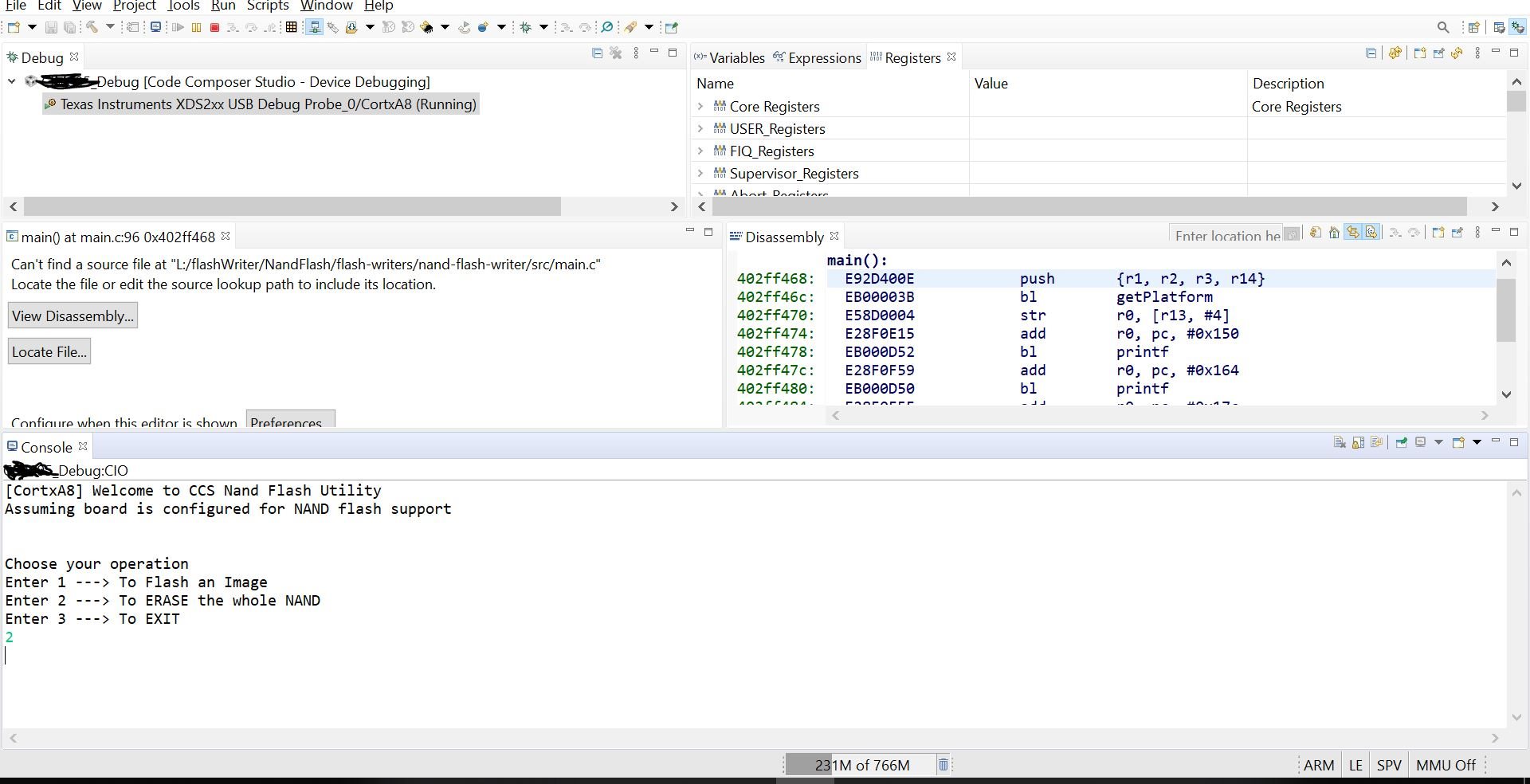This screenshot has height=784, width=1530.
Task: Click the garbage collector trash icon near heap usage
Action: tap(943, 765)
